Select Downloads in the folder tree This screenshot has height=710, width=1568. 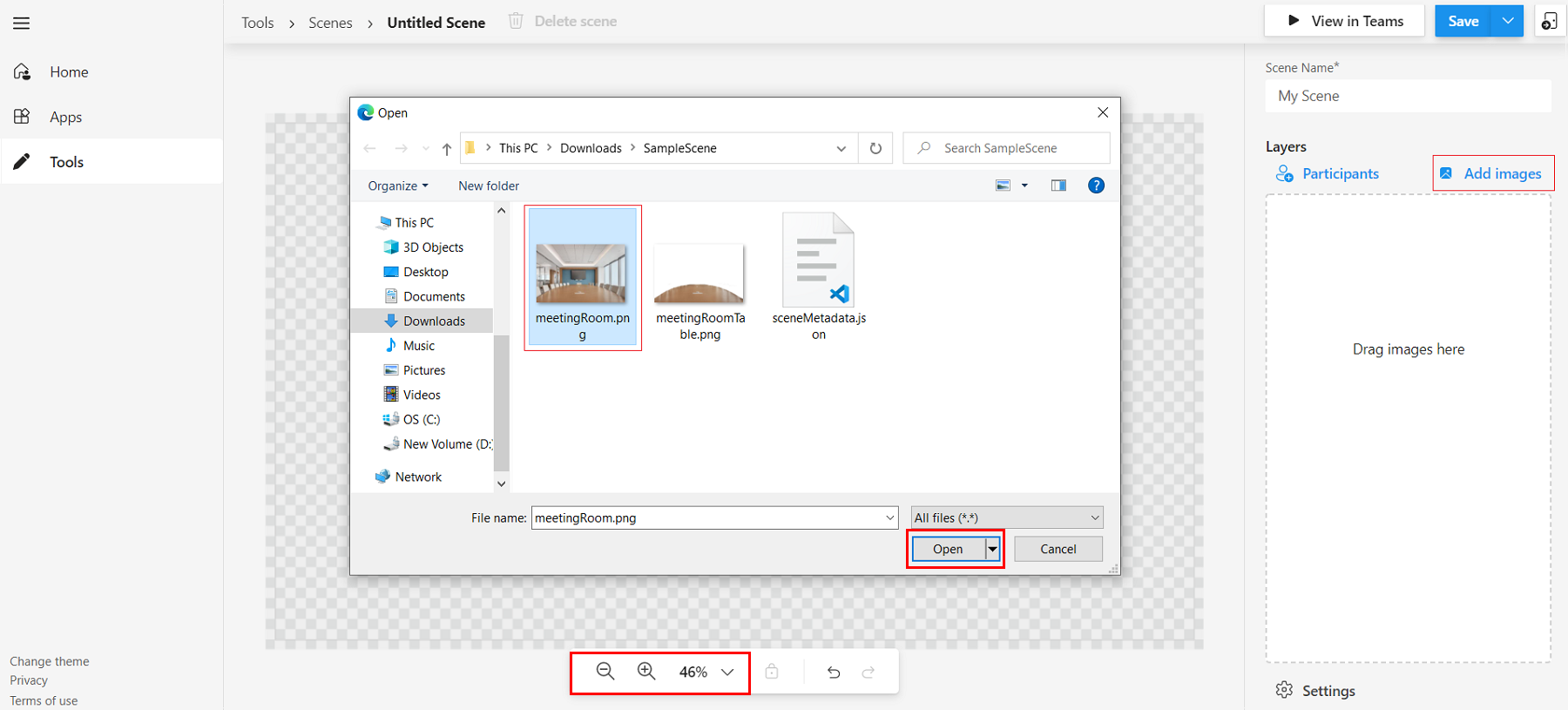coord(434,321)
